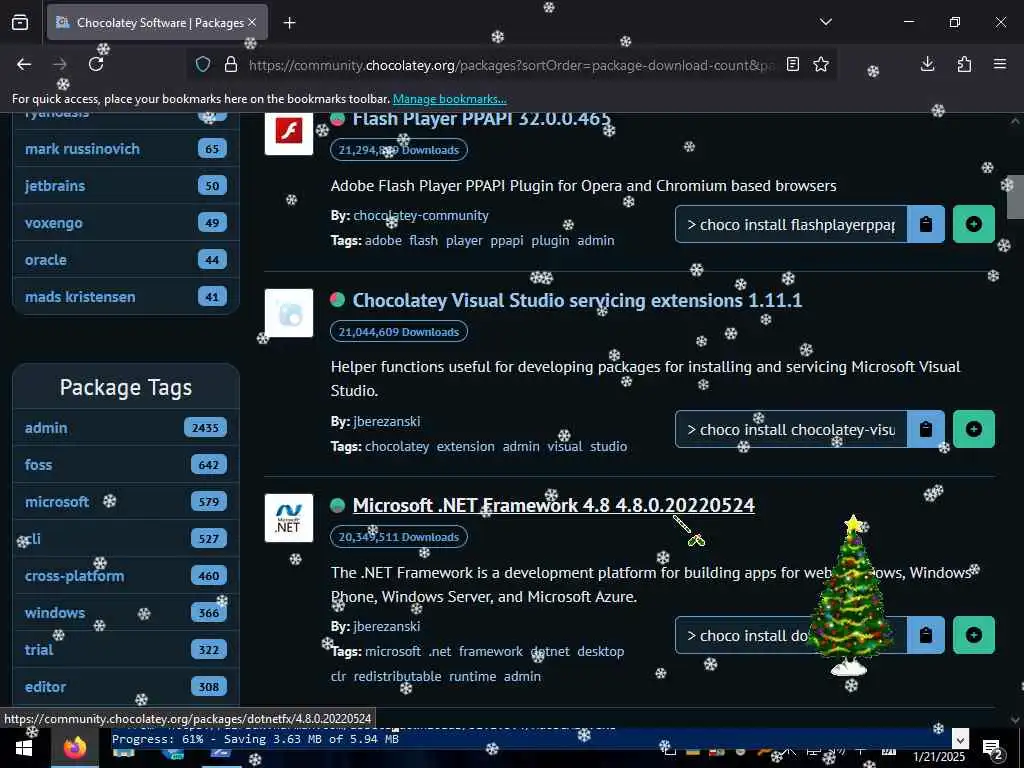
Task: Close the Chocolatey Software | Packages tab
Action: click(252, 22)
